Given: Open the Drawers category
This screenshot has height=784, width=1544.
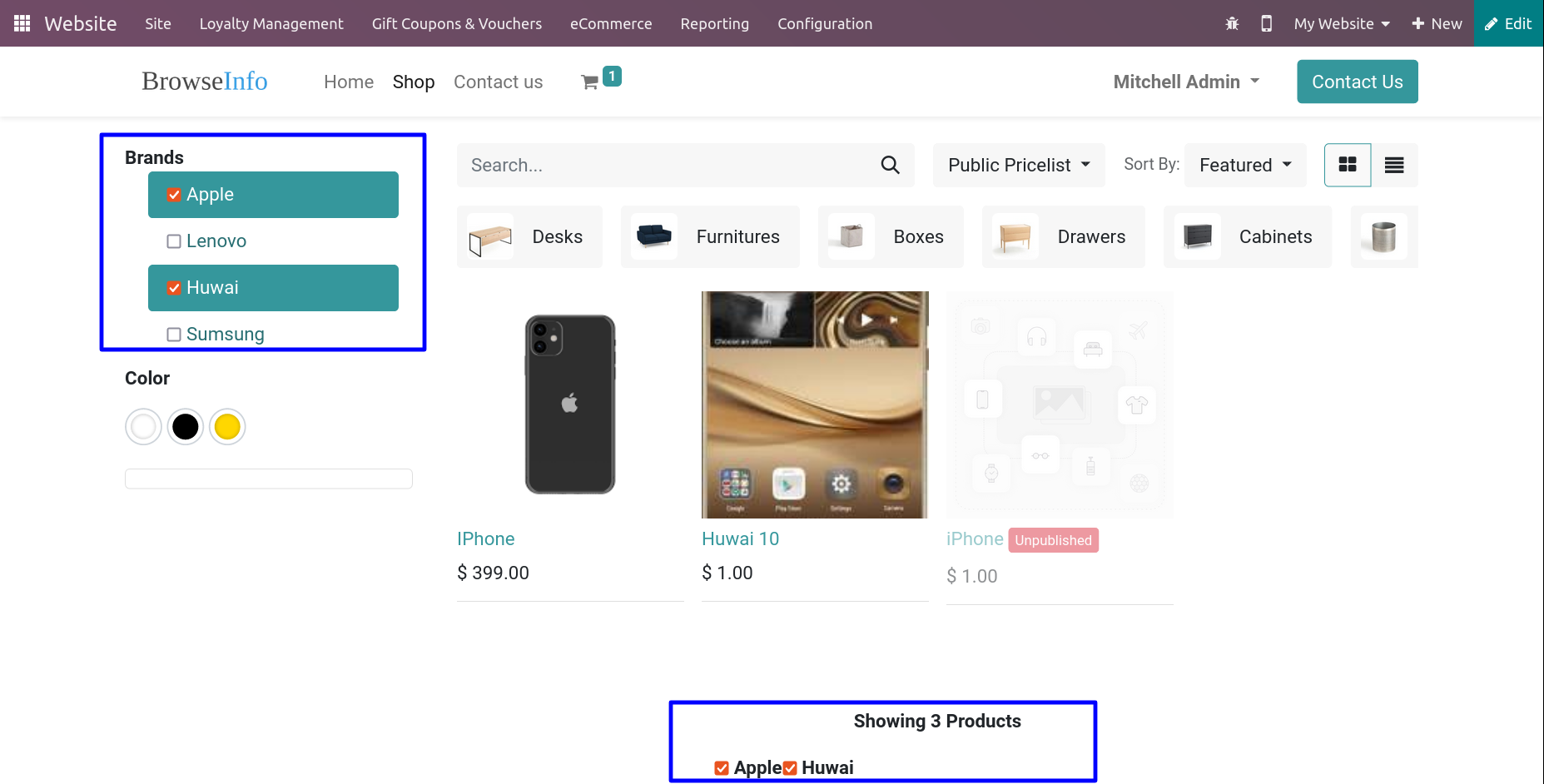Looking at the screenshot, I should point(1064,236).
